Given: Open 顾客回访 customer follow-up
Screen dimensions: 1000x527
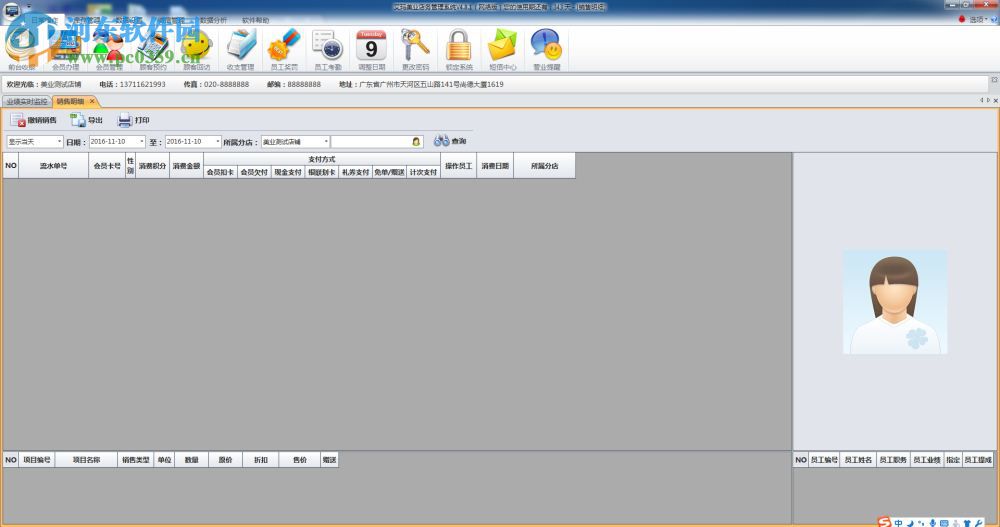Looking at the screenshot, I should 196,50.
